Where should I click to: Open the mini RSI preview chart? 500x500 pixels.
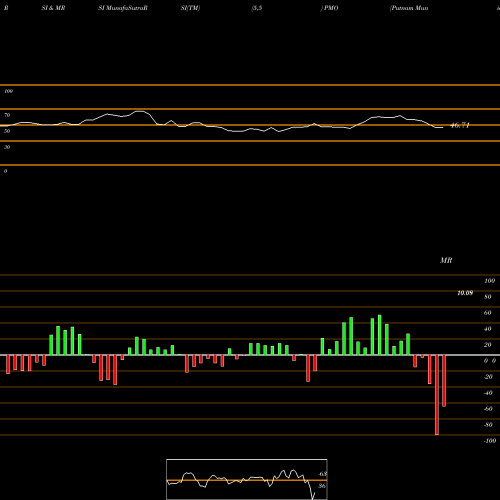(247, 479)
